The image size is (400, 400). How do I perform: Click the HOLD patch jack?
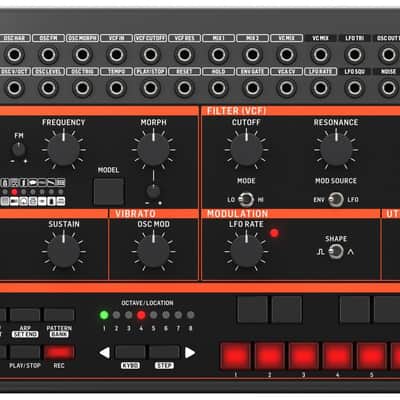click(218, 88)
